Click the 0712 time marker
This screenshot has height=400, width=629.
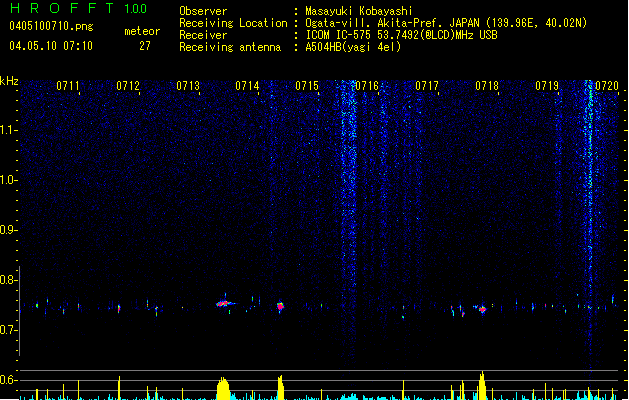[128, 86]
